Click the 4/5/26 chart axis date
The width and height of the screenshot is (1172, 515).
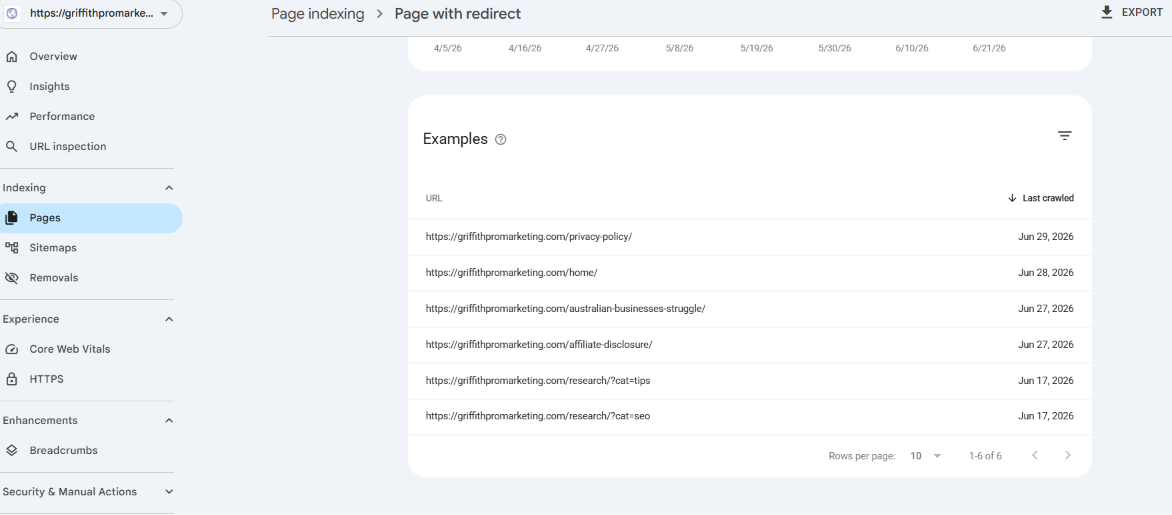[448, 48]
